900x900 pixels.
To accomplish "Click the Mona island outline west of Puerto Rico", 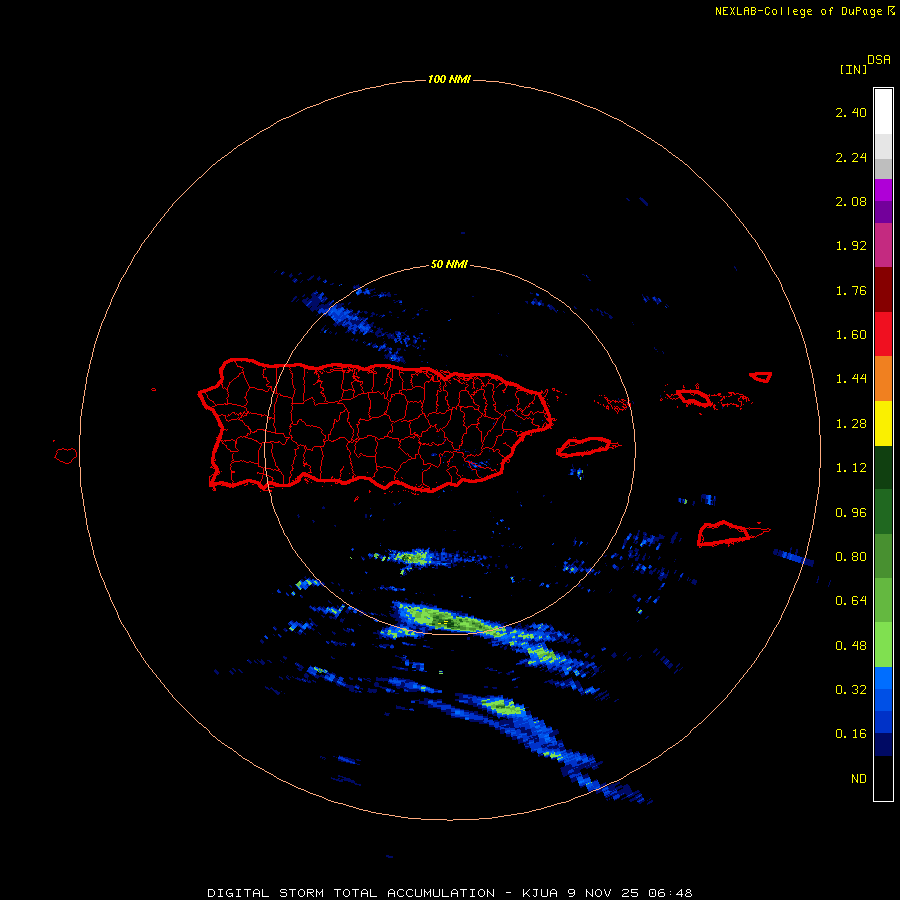I will [66, 456].
